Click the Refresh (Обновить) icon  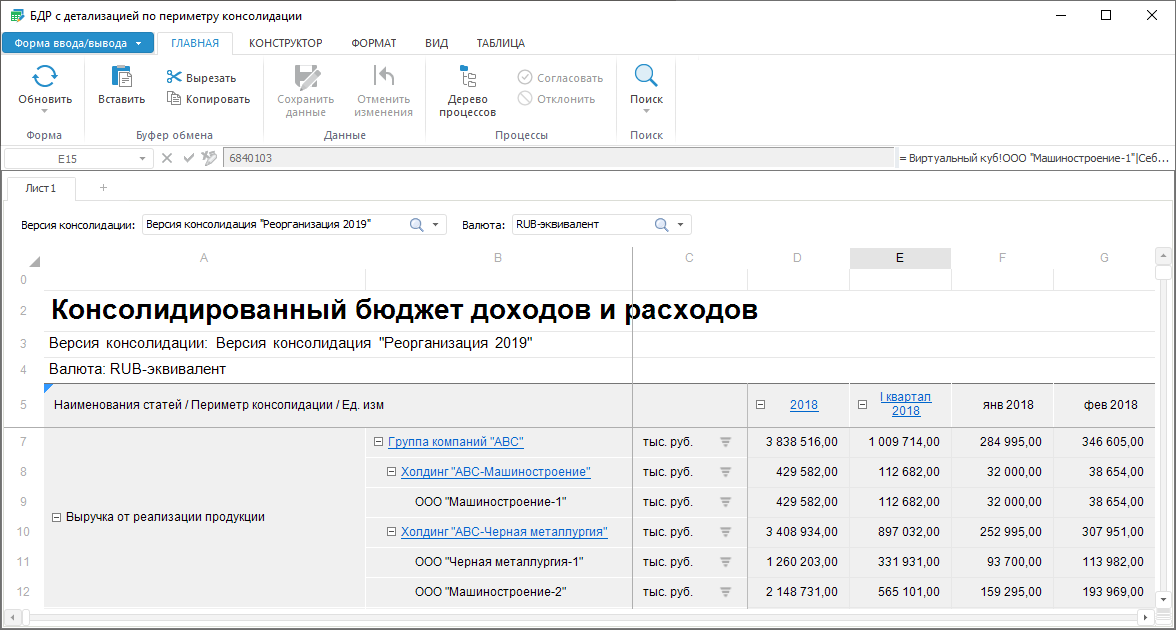tap(45, 77)
